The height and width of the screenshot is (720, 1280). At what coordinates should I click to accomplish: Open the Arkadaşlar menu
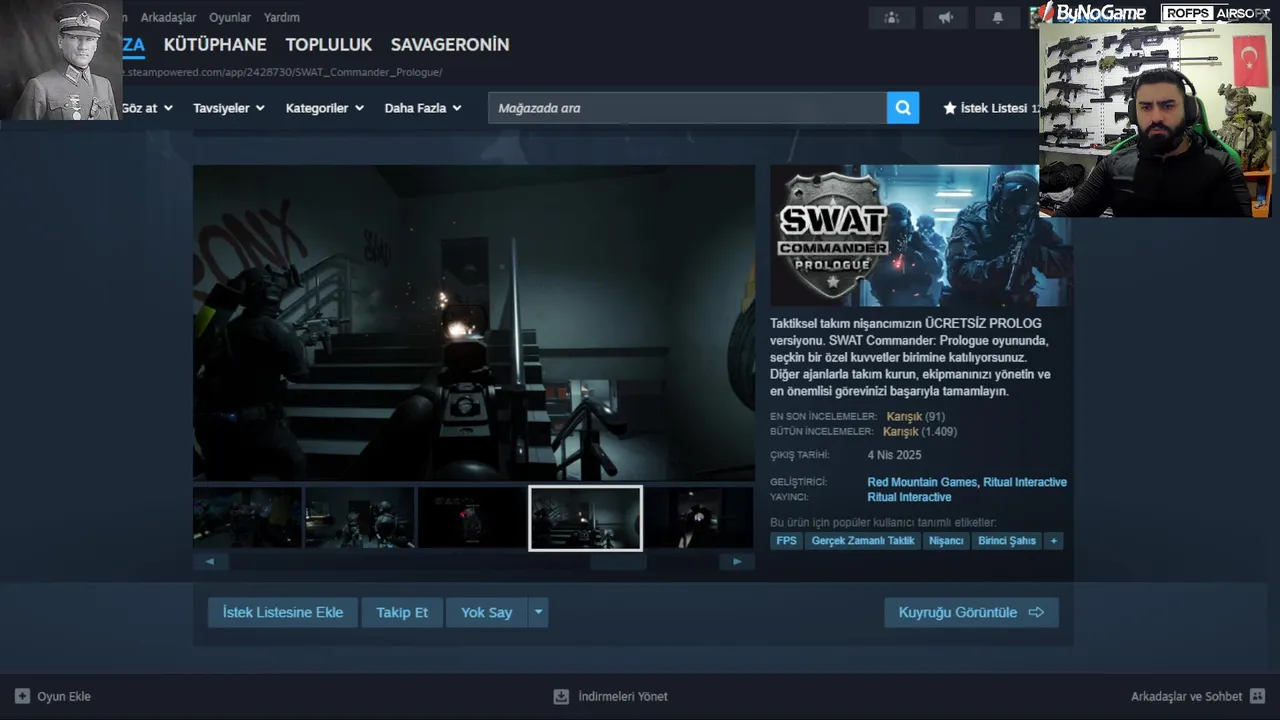(x=168, y=17)
